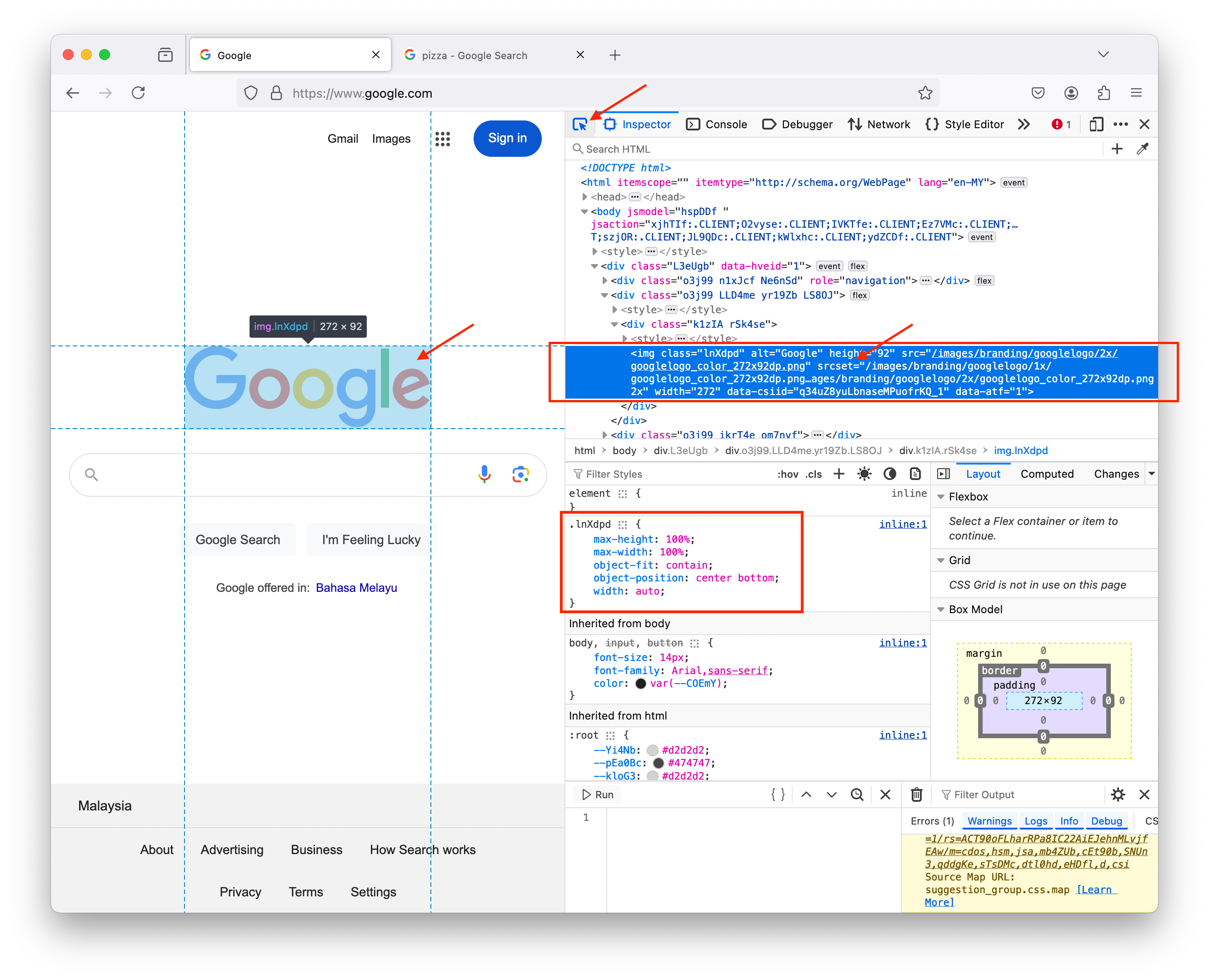Open the sidebar tabs overflow dropdown
Viewport: 1209px width, 980px height.
(x=1151, y=474)
